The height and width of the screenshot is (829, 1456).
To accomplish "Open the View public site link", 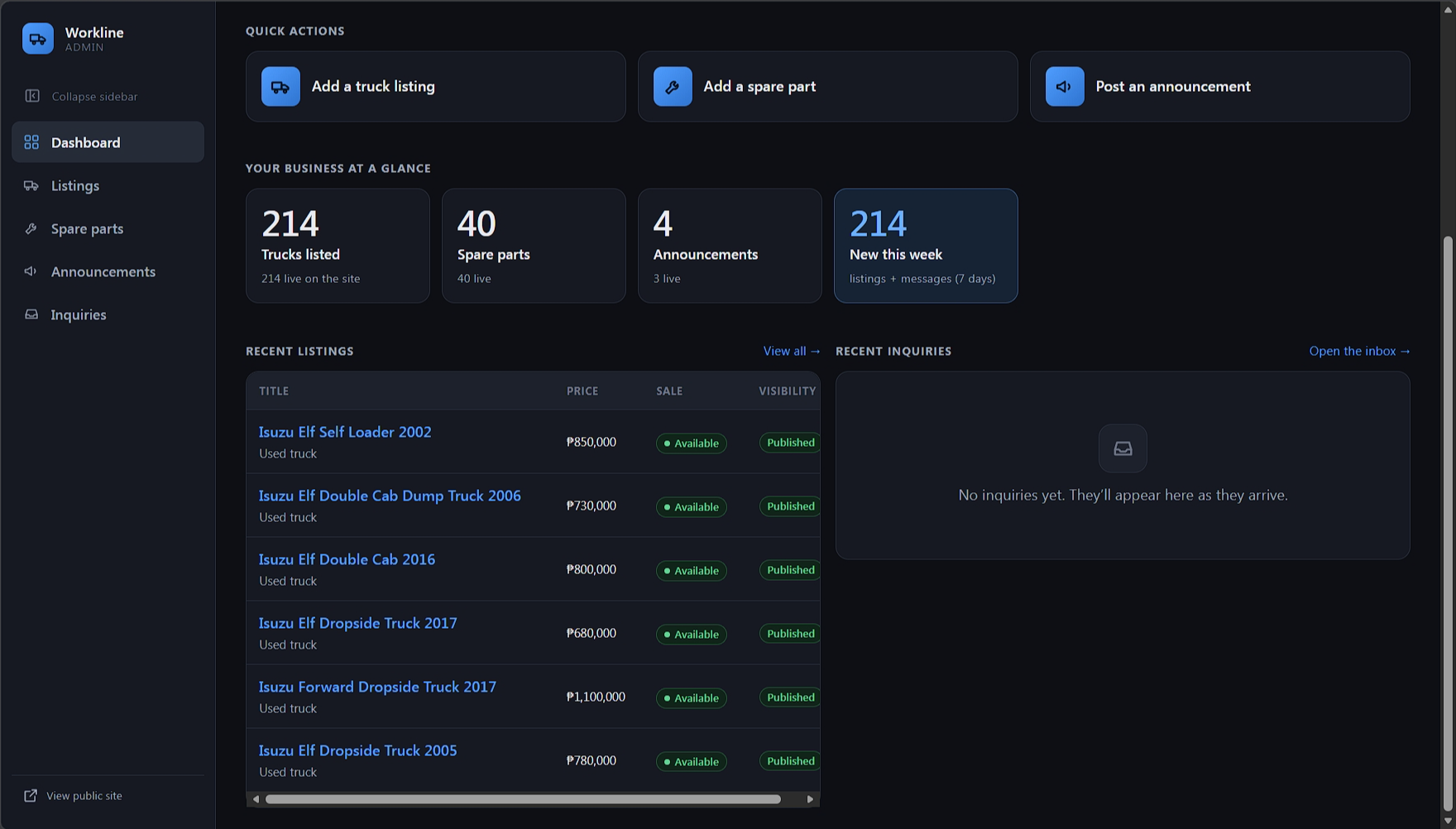I will point(84,796).
